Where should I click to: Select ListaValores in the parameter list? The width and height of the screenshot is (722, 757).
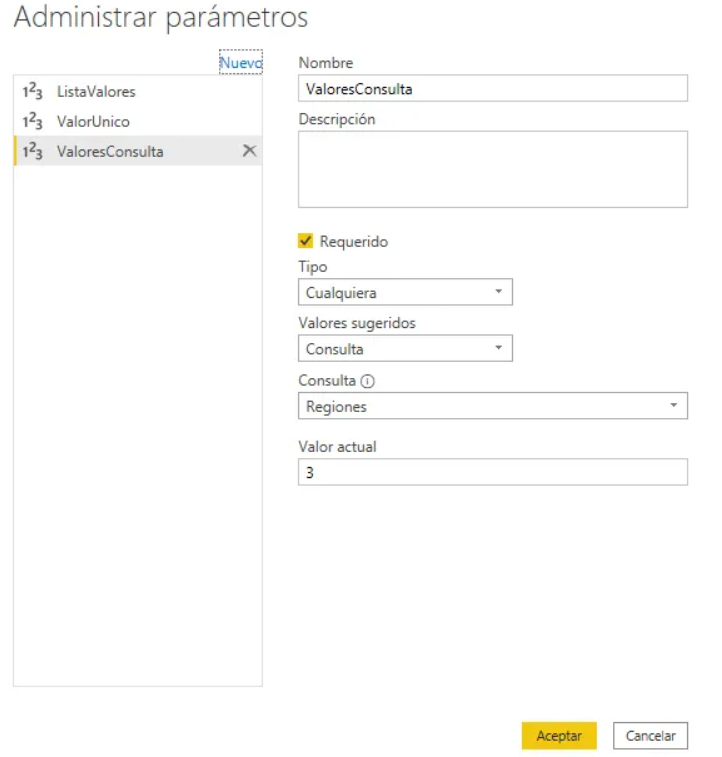point(96,92)
